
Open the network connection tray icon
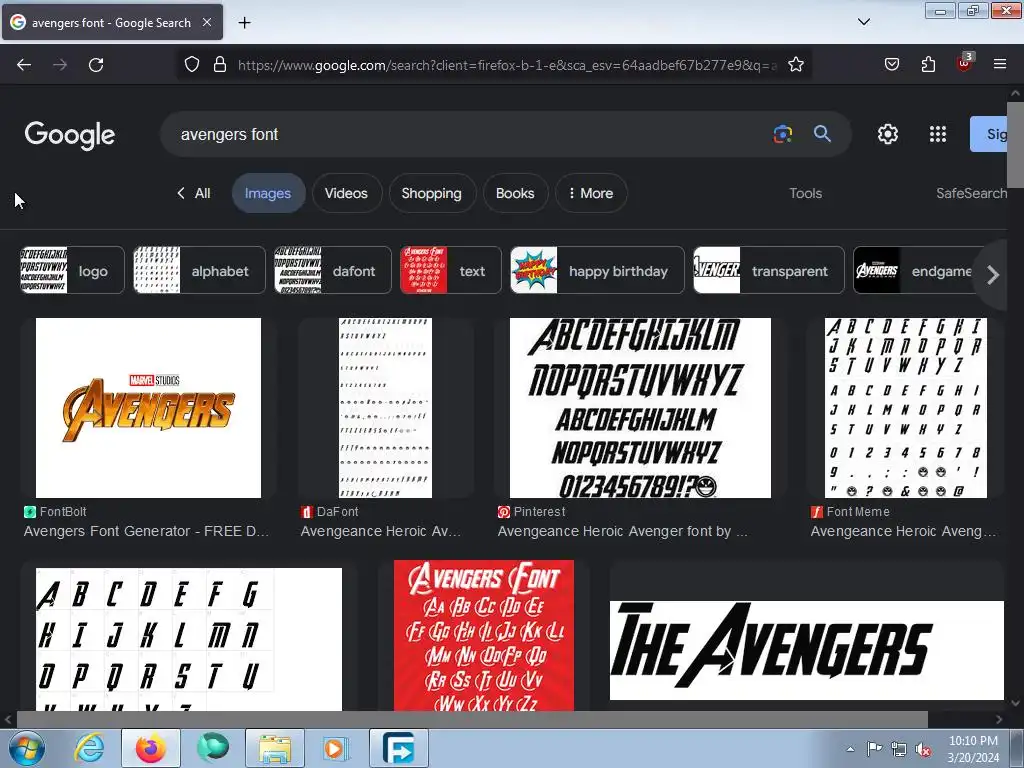[899, 749]
